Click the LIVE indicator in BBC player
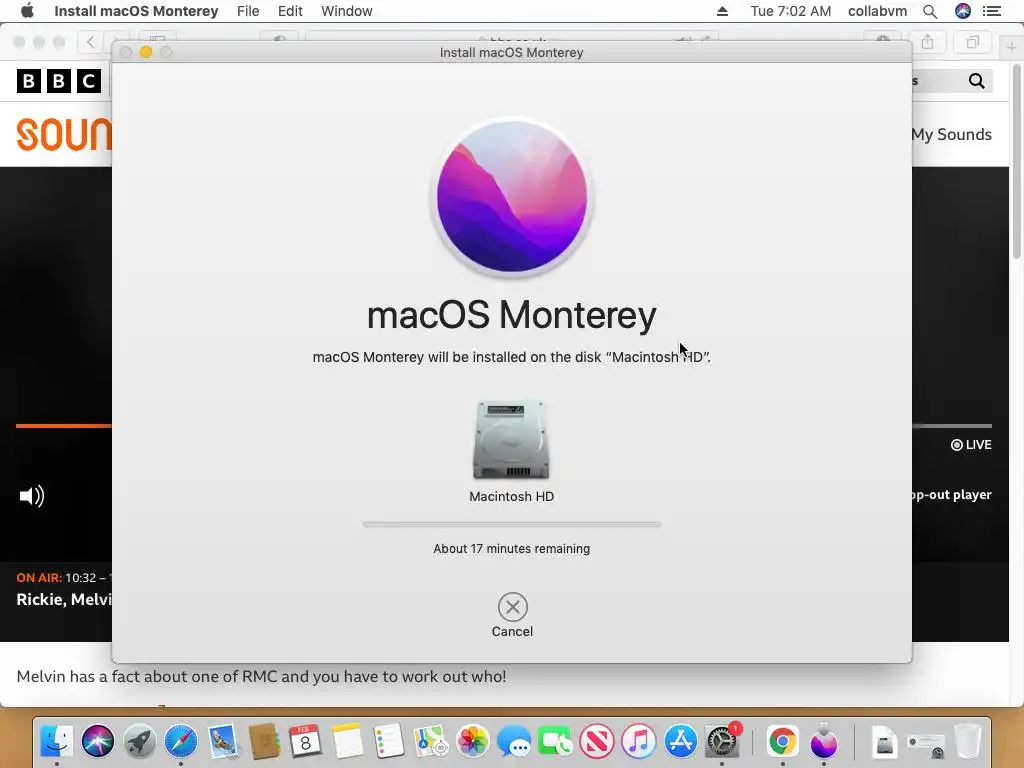1024x768 pixels. coord(971,445)
